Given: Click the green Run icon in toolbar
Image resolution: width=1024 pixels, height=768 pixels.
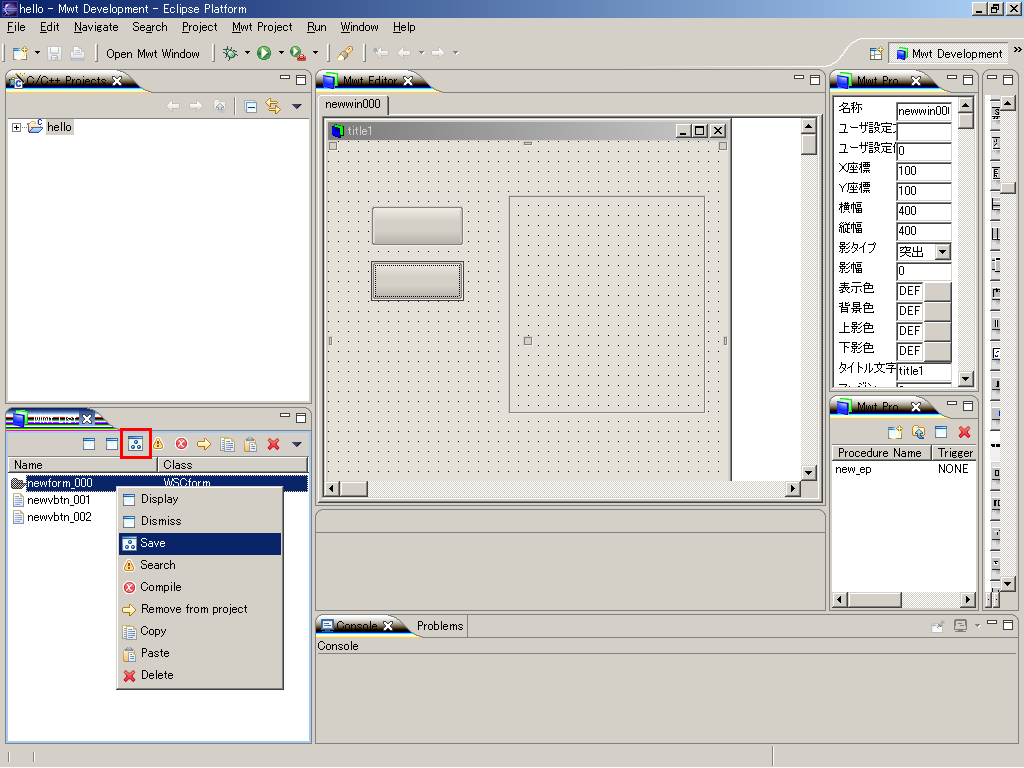Looking at the screenshot, I should click(x=264, y=53).
